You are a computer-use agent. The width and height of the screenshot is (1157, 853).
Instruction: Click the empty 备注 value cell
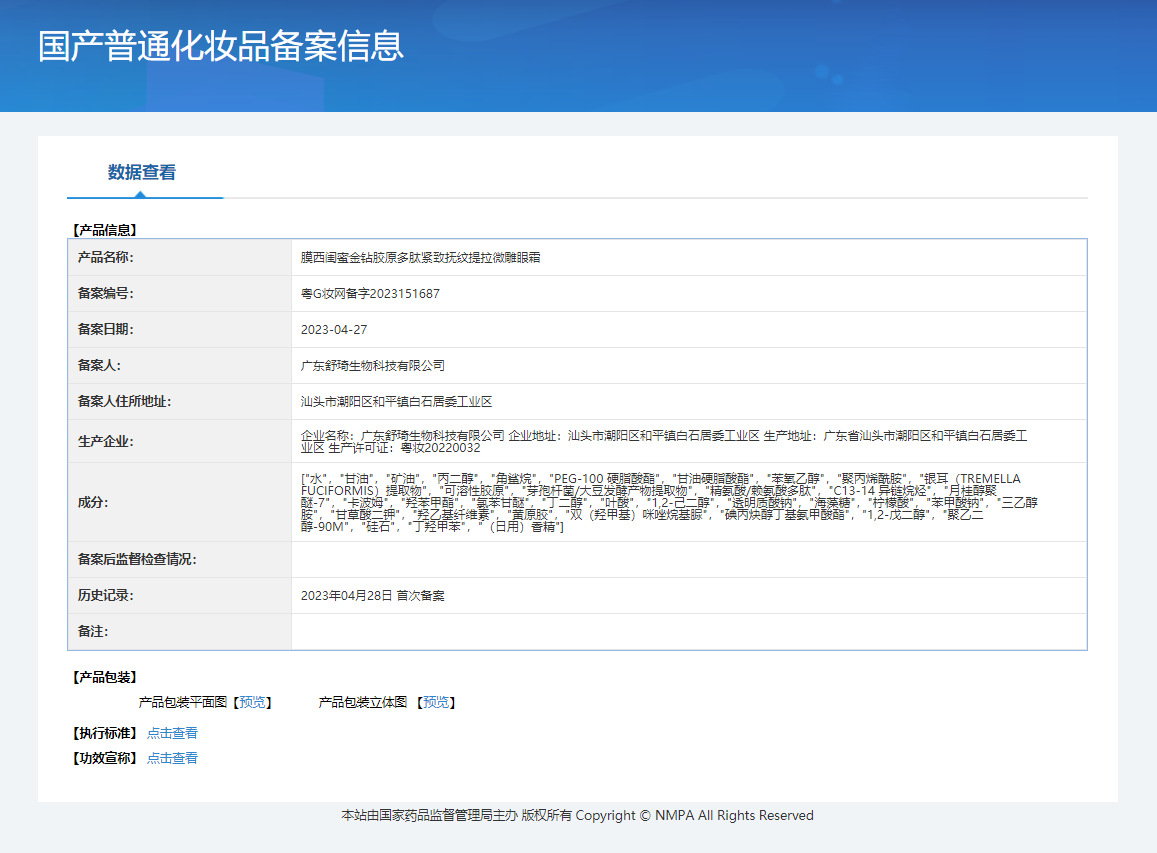point(688,632)
